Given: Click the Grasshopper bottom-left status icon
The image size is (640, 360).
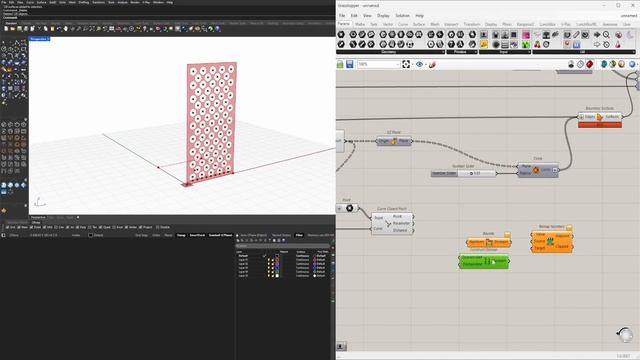Looking at the screenshot, I should [x=341, y=347].
